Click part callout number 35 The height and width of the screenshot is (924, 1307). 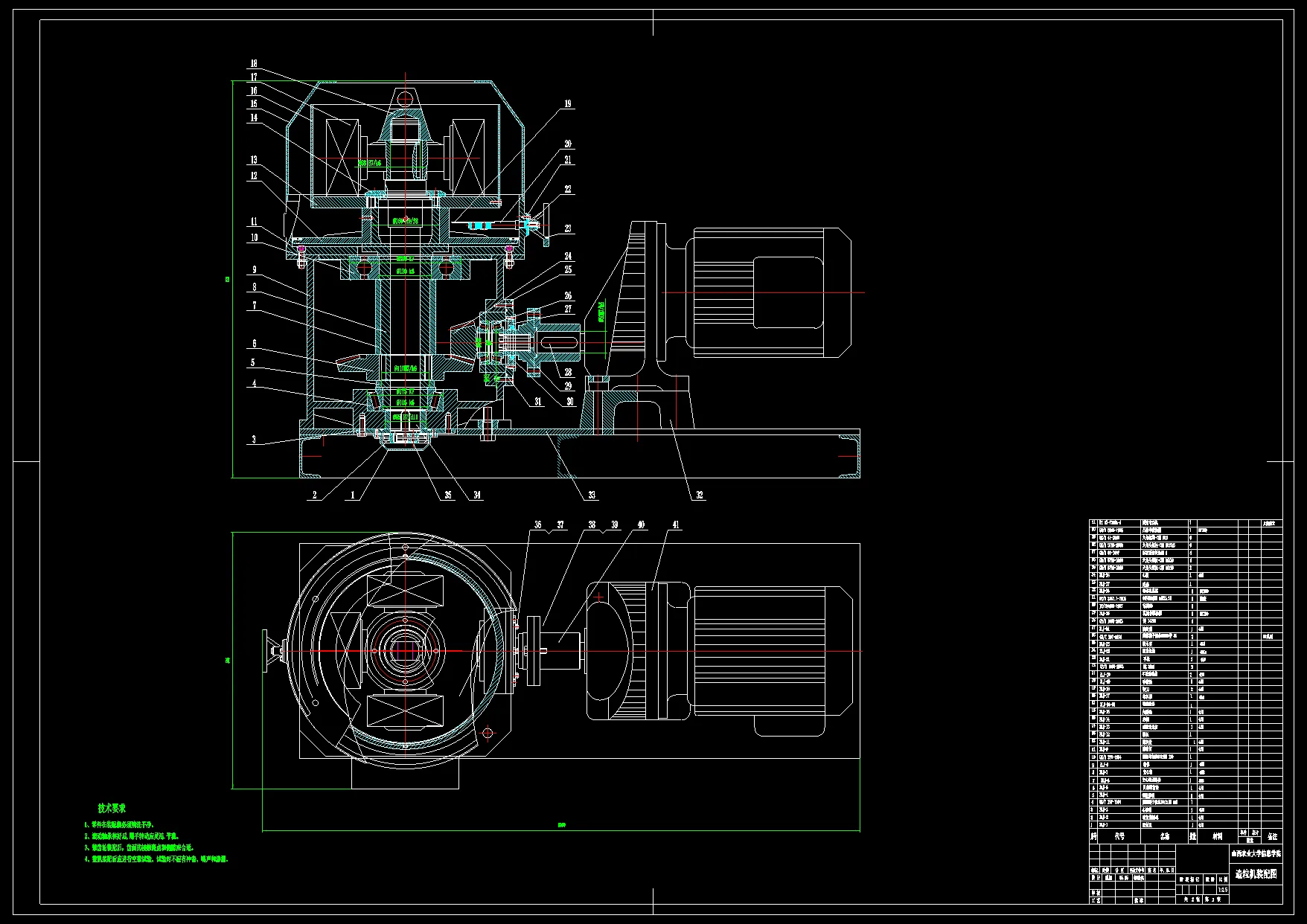(447, 495)
